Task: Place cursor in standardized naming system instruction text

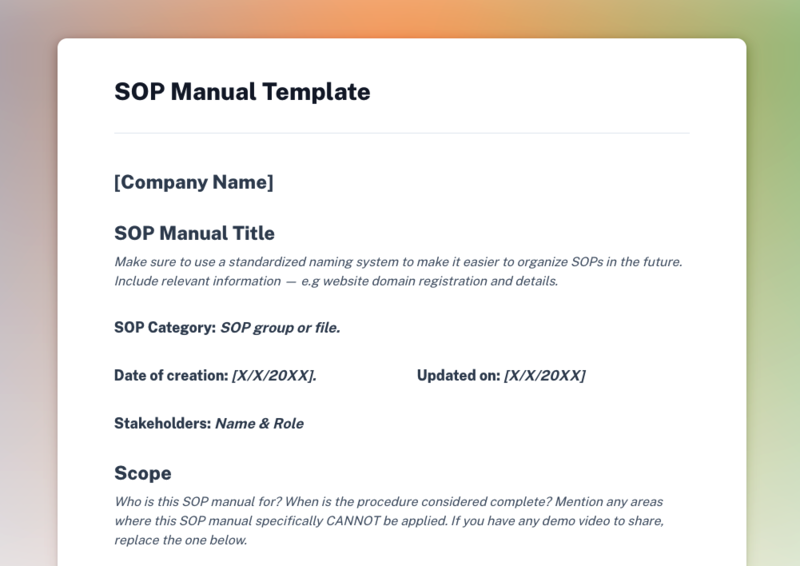Action: [400, 262]
